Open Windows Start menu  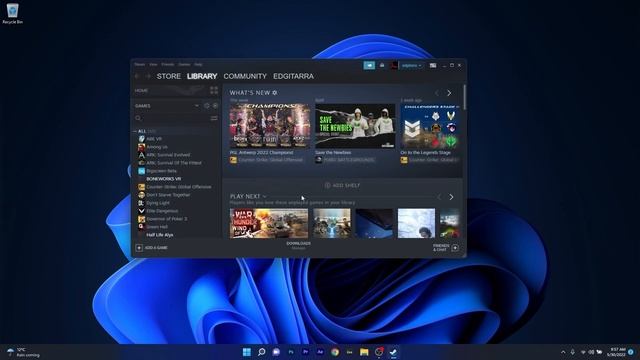tap(247, 352)
